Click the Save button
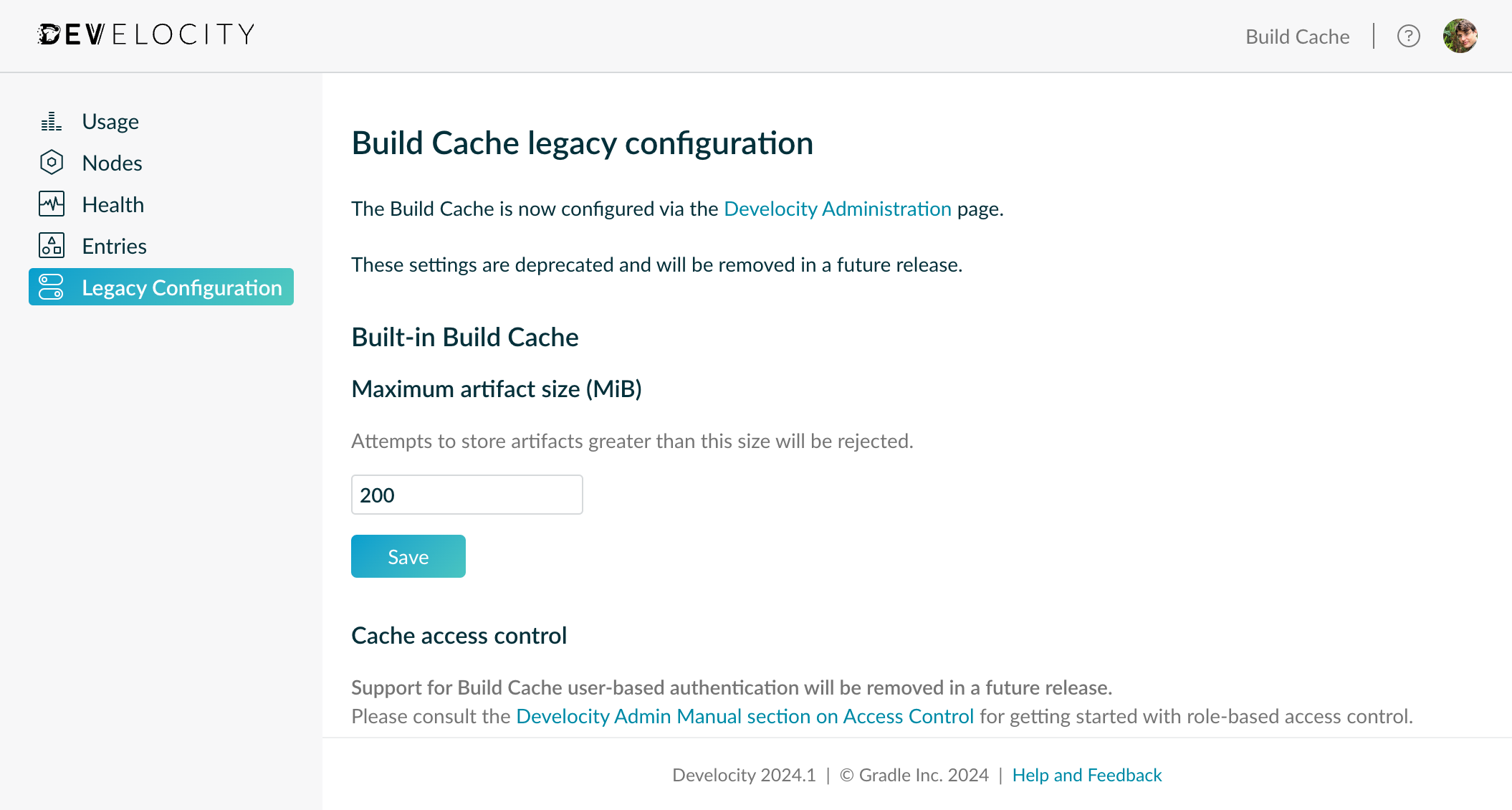The height and width of the screenshot is (810, 1512). (x=408, y=556)
